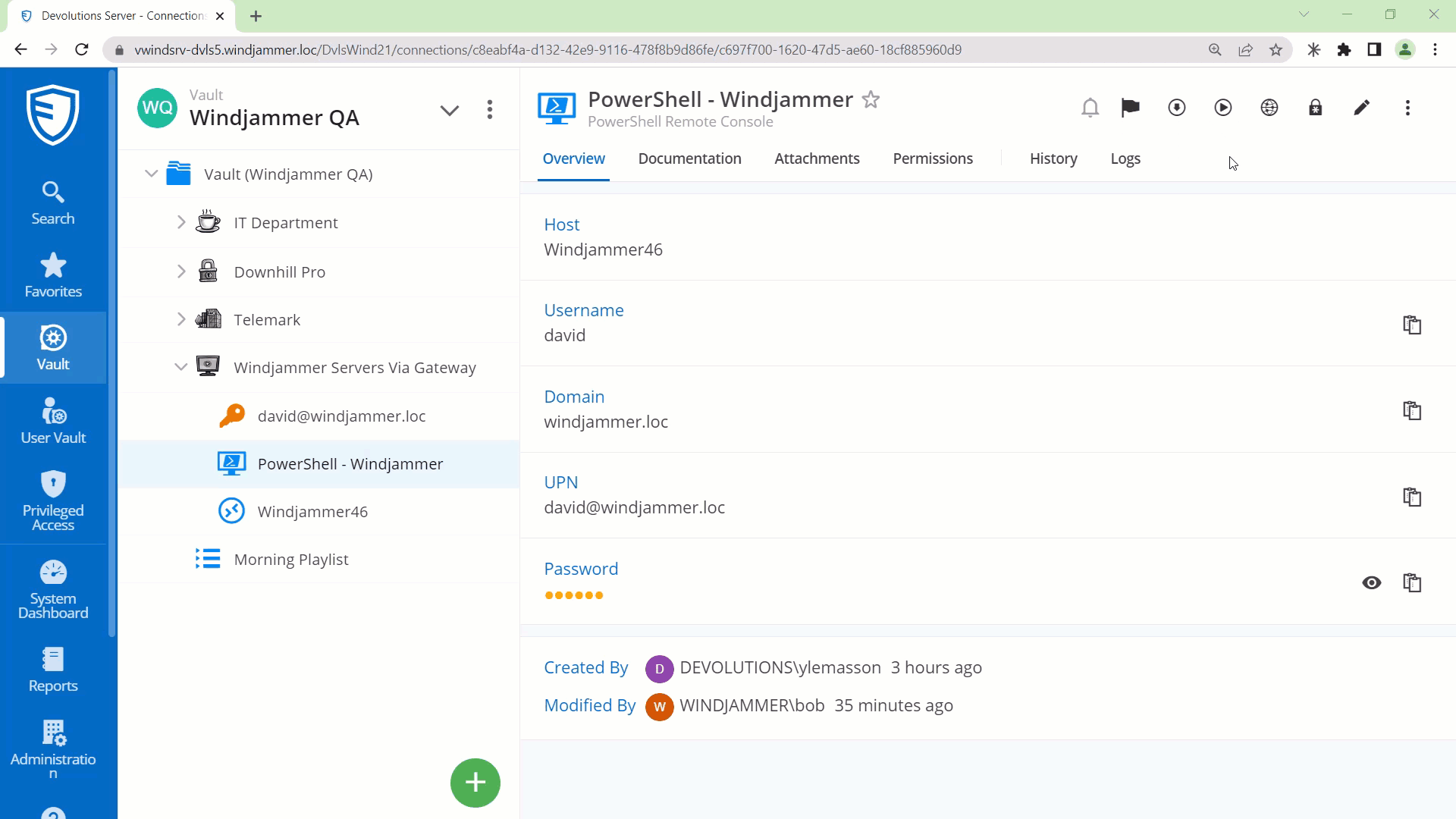Switch to the Permissions tab
This screenshot has width=1456, height=819.
point(933,158)
